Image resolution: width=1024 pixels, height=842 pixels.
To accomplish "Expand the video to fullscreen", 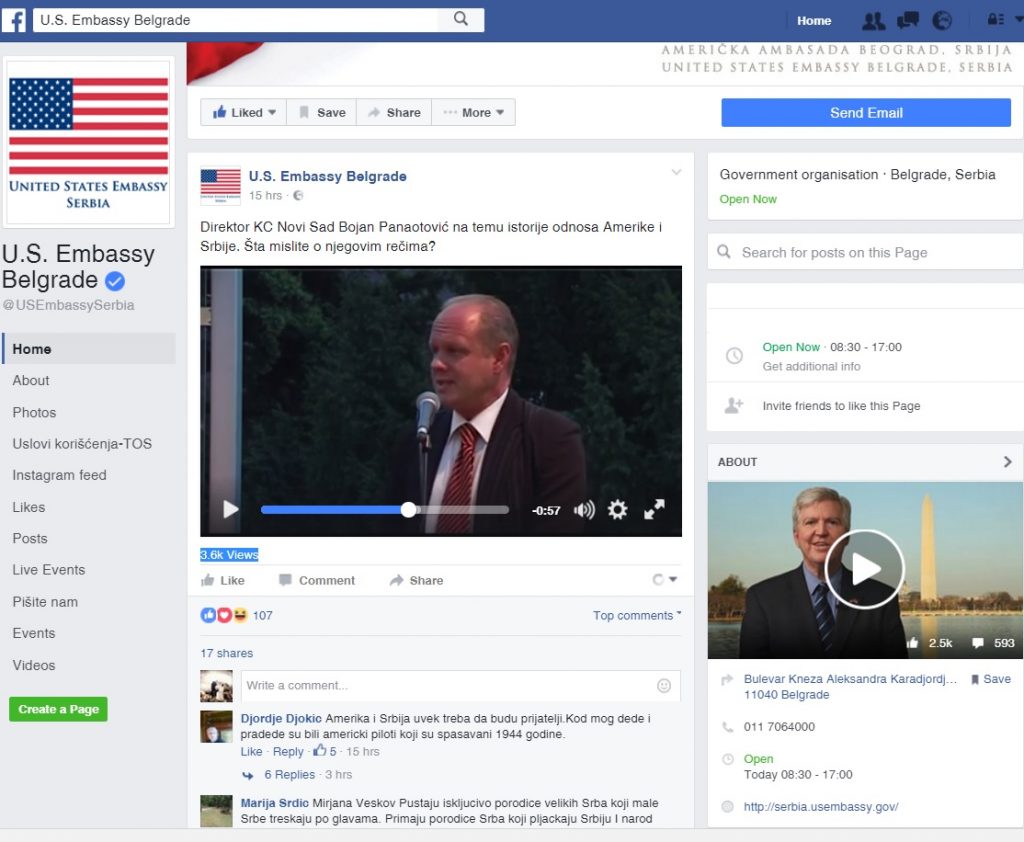I will pyautogui.click(x=654, y=510).
